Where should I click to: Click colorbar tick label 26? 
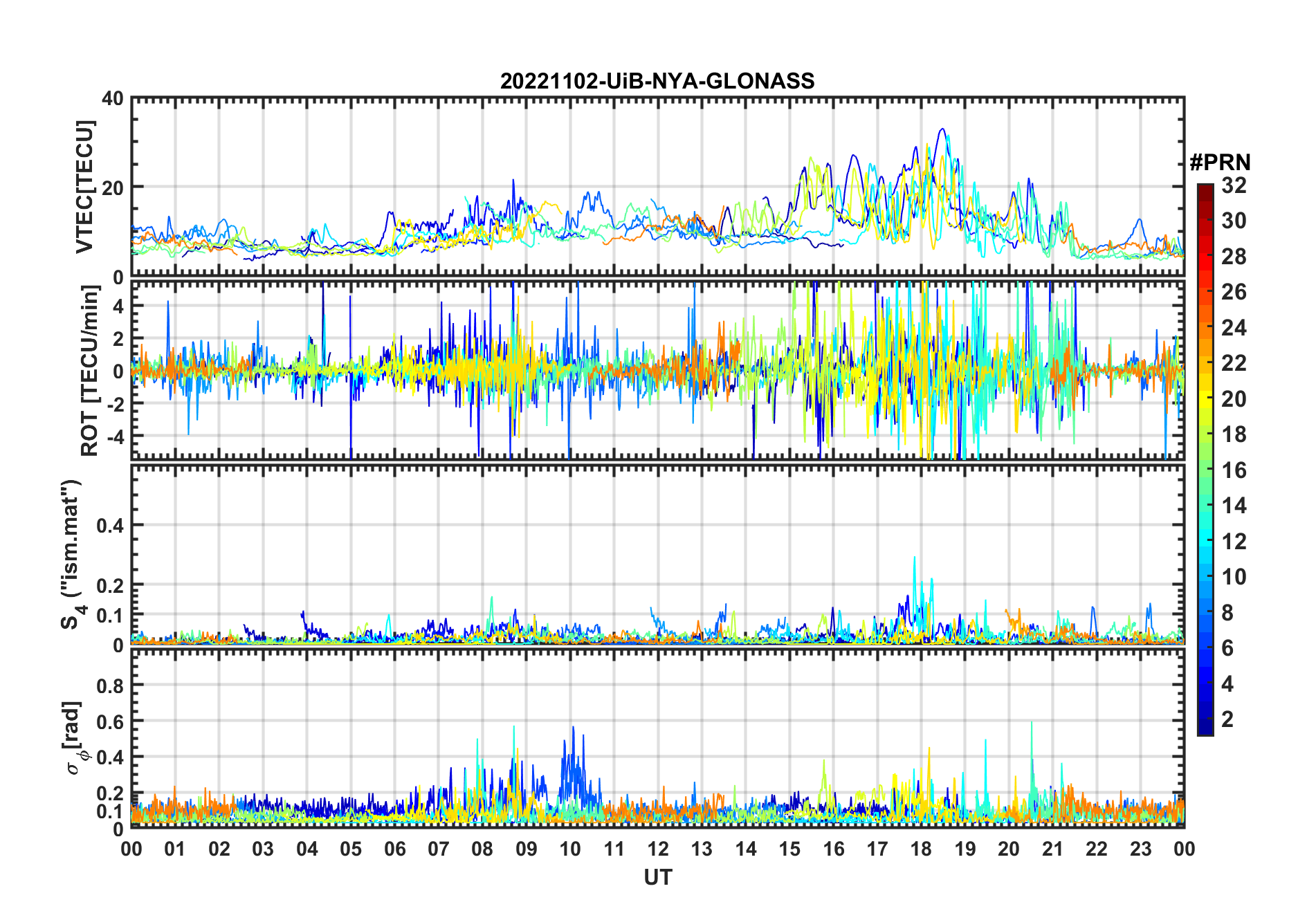point(1234,292)
